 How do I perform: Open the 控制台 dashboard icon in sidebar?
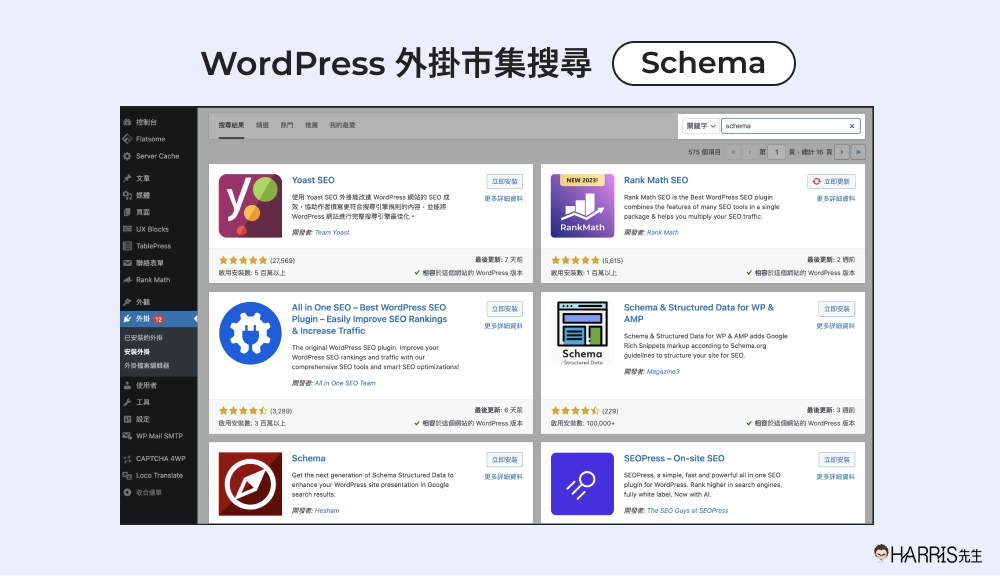[128, 122]
